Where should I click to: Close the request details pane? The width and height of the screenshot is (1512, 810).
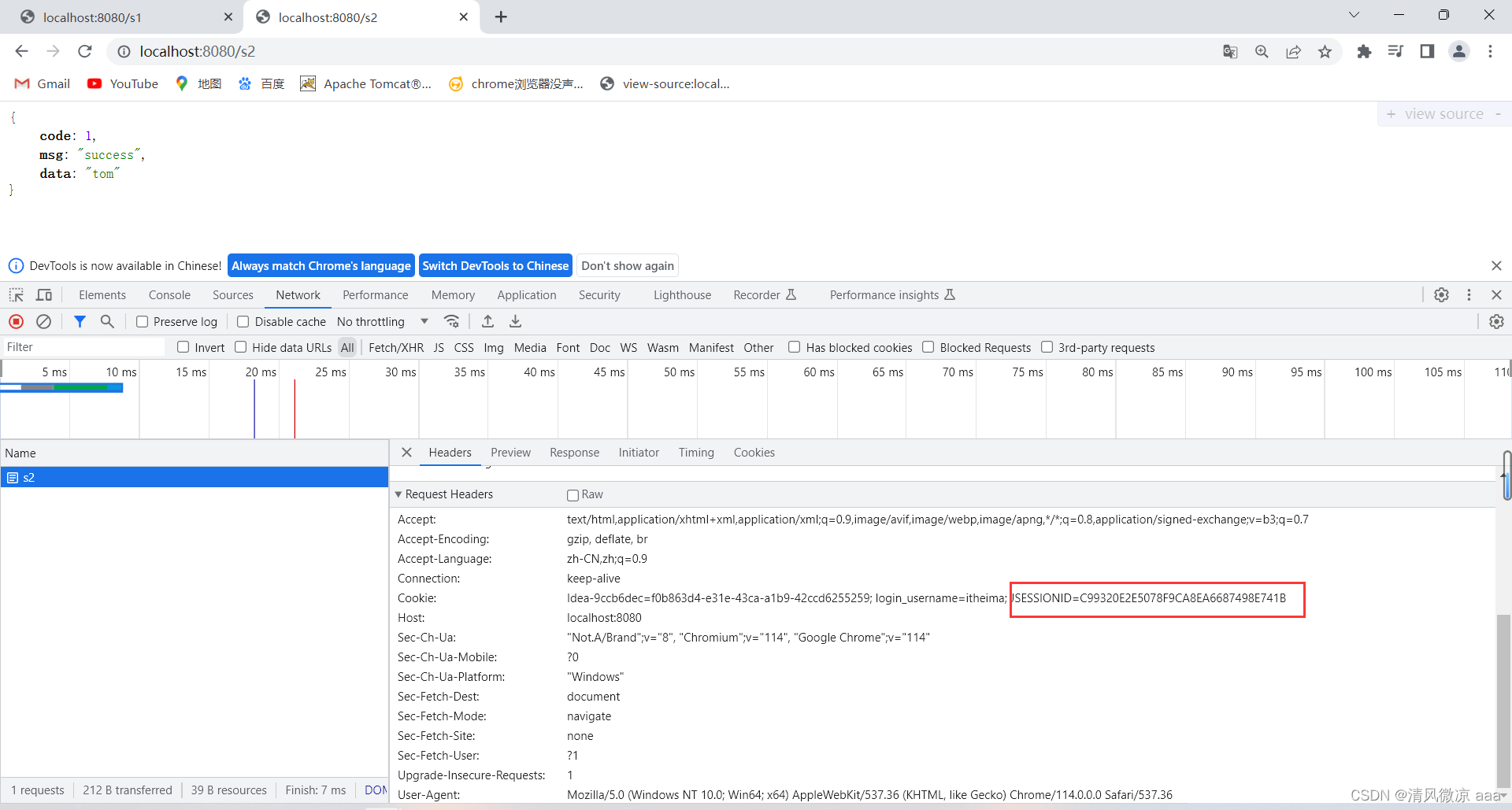click(x=407, y=452)
